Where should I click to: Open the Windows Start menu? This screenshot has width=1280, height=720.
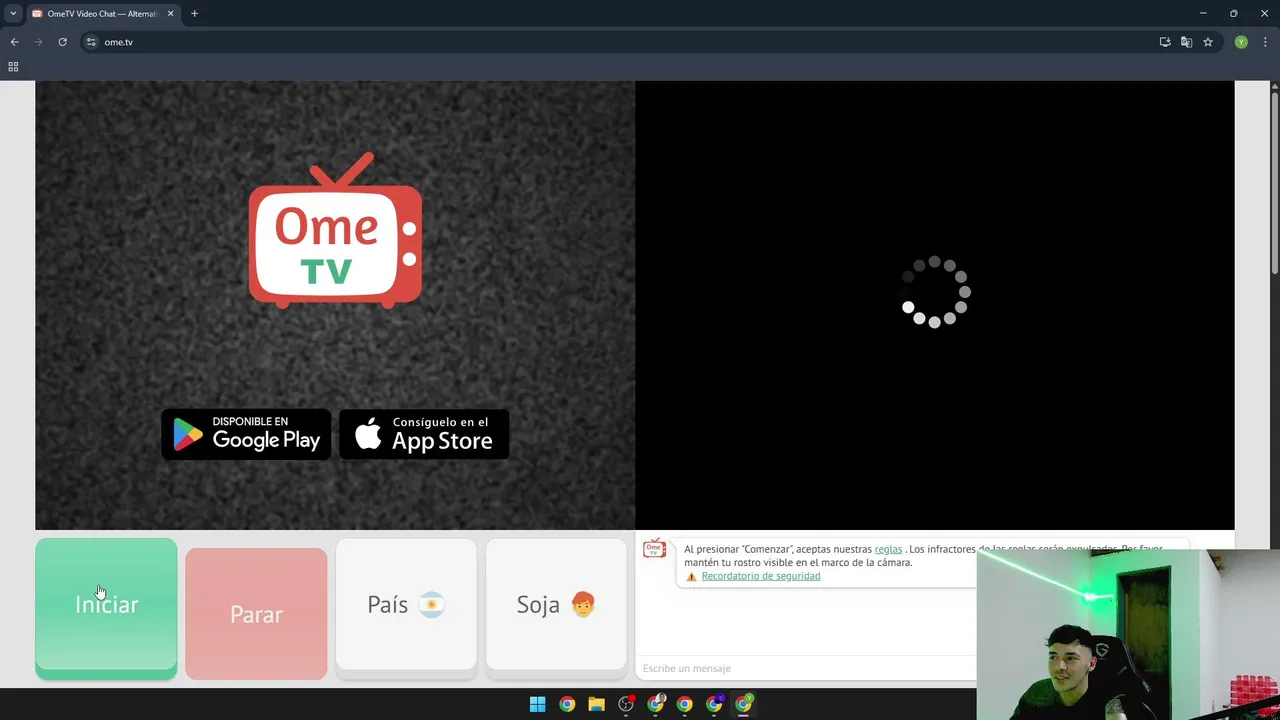pos(537,704)
